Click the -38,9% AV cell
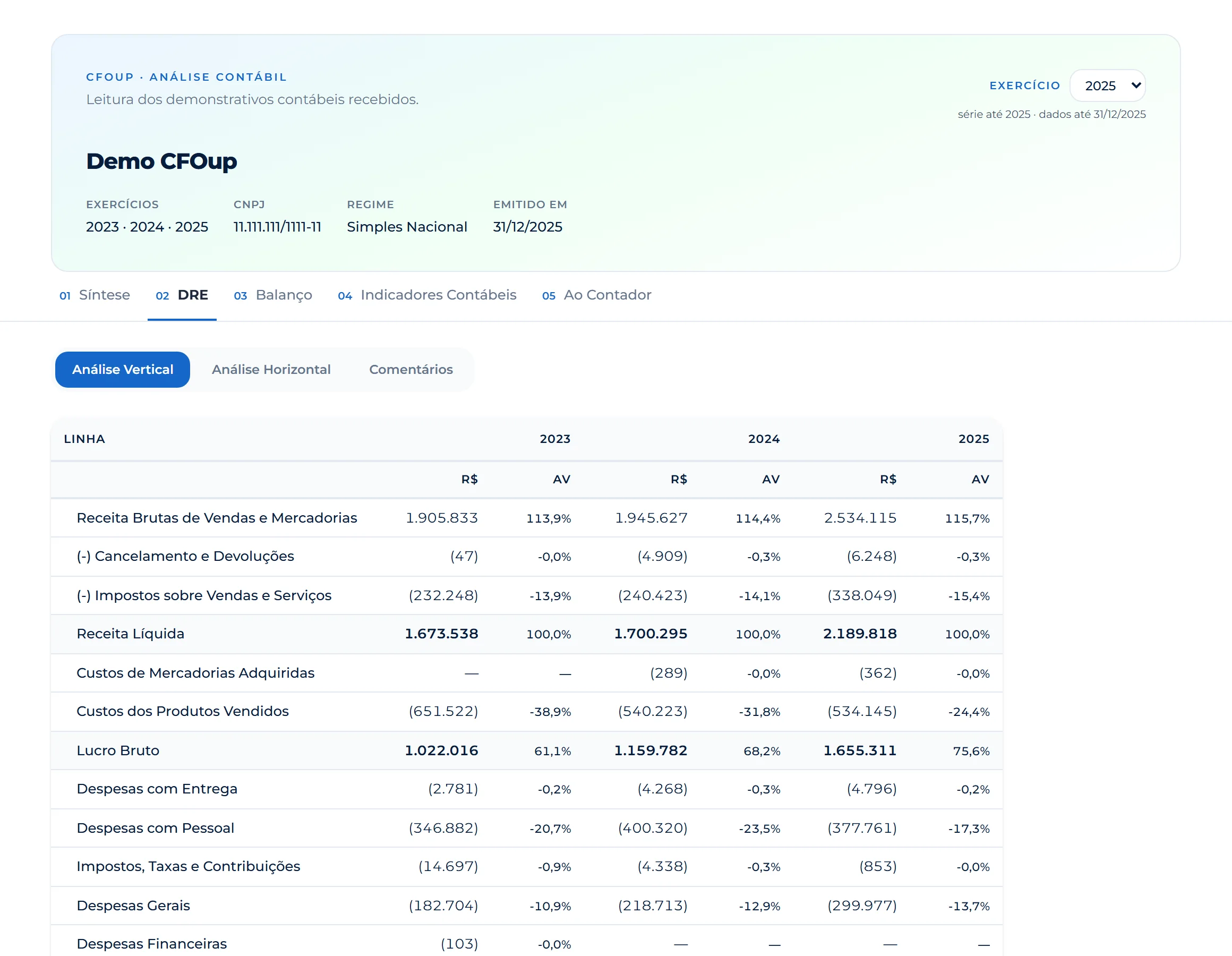 coord(550,712)
